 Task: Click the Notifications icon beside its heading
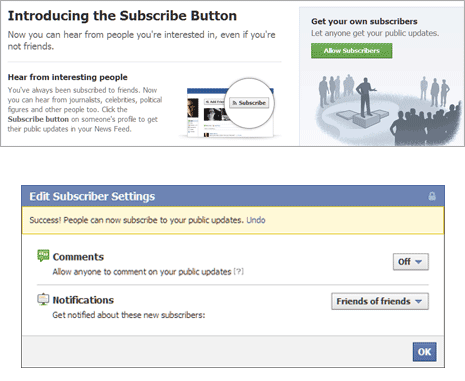pyautogui.click(x=43, y=299)
